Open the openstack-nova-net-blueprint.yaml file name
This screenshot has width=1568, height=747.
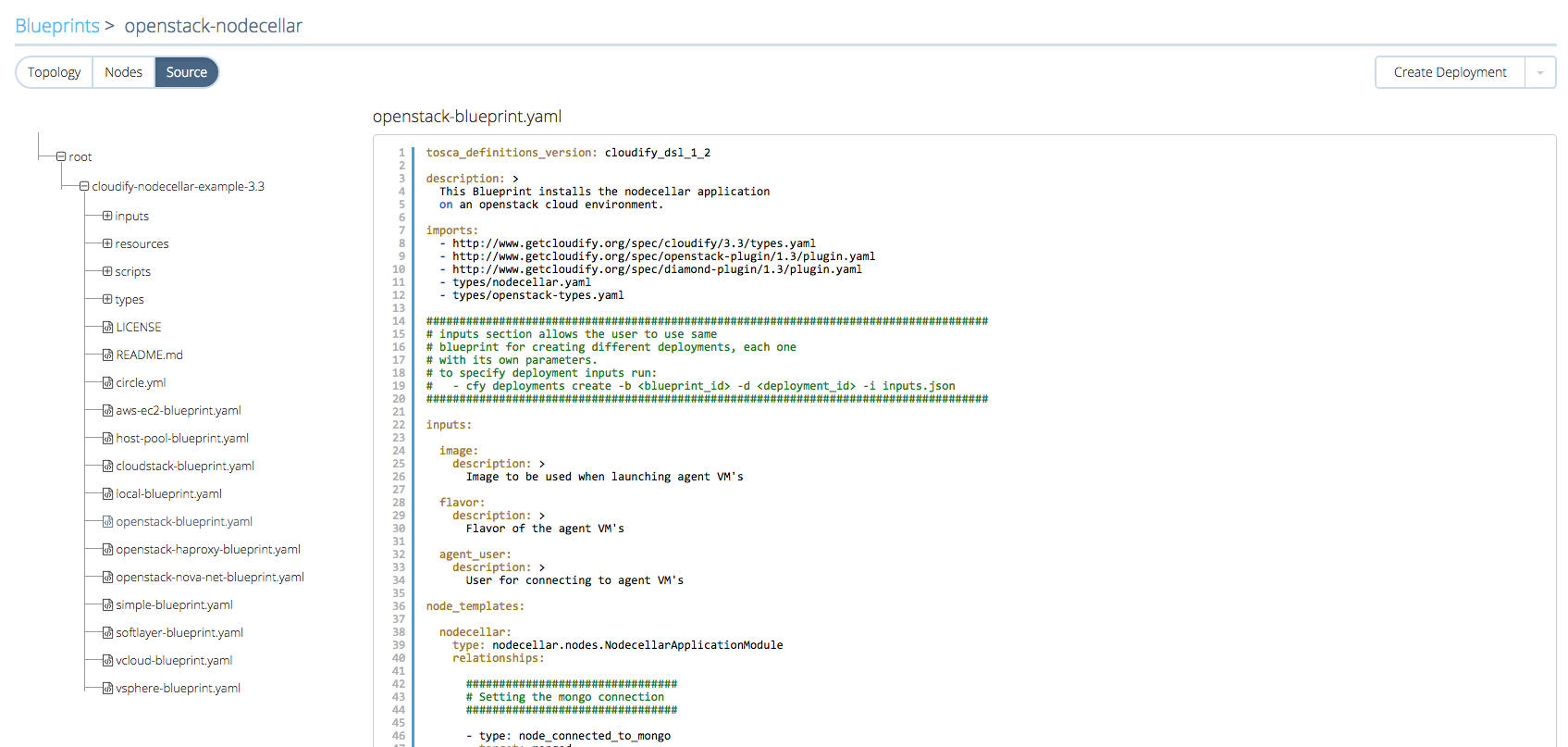(210, 578)
